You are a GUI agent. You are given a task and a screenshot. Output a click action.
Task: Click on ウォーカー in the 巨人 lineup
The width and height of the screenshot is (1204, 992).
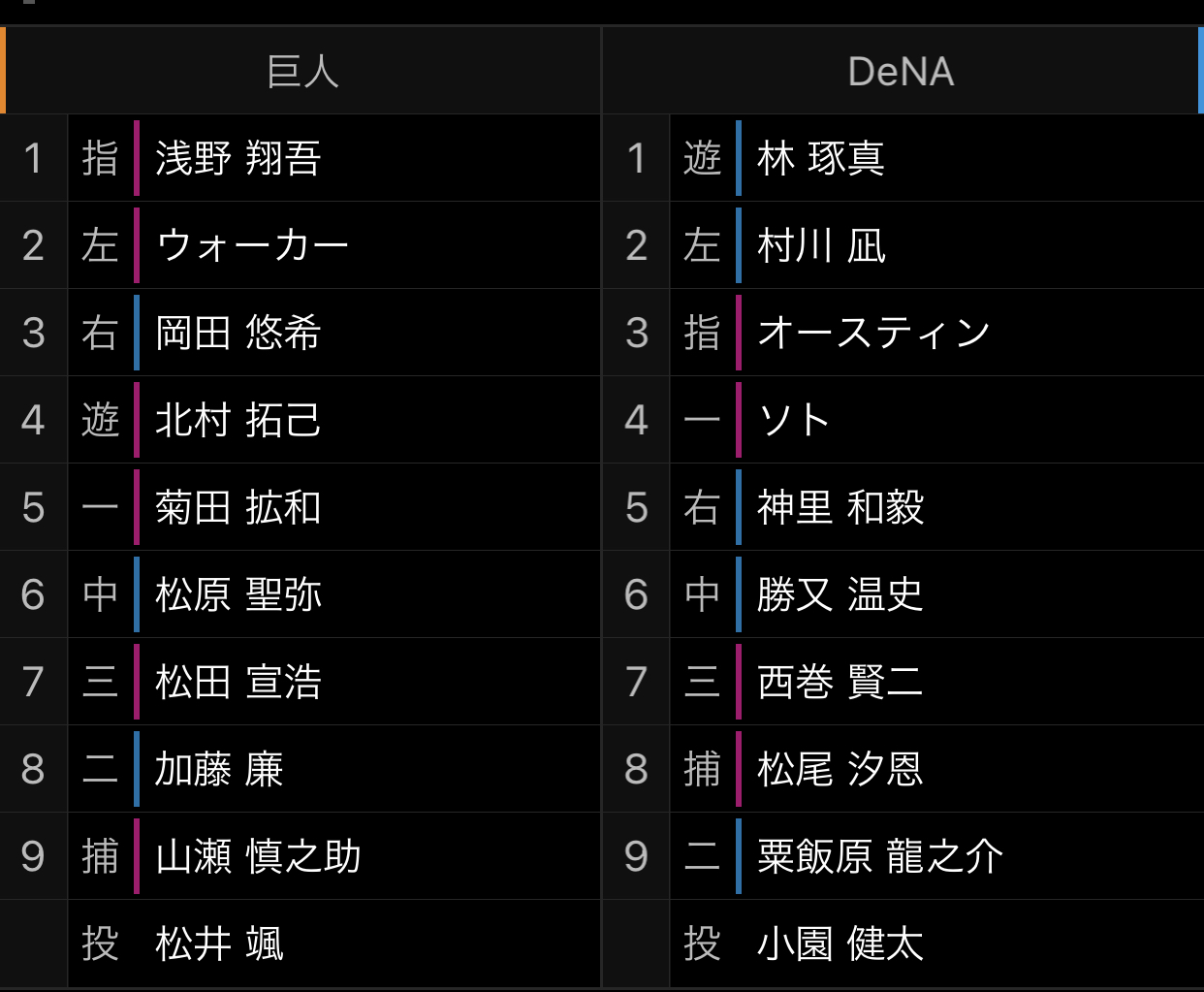click(252, 245)
